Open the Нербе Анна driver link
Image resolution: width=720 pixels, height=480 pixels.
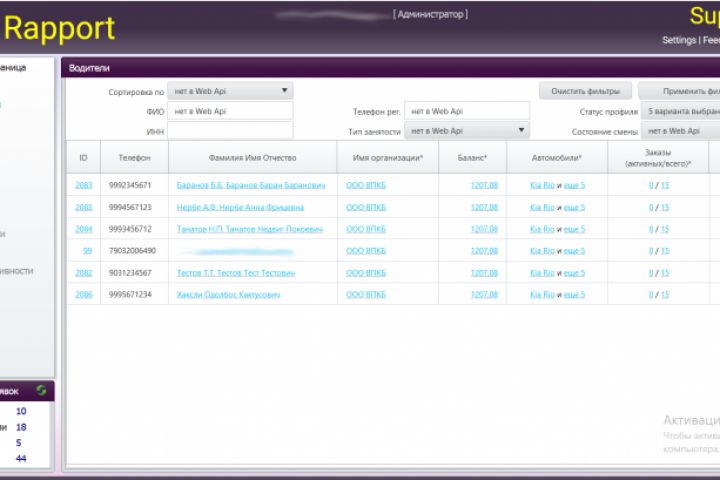pos(240,207)
